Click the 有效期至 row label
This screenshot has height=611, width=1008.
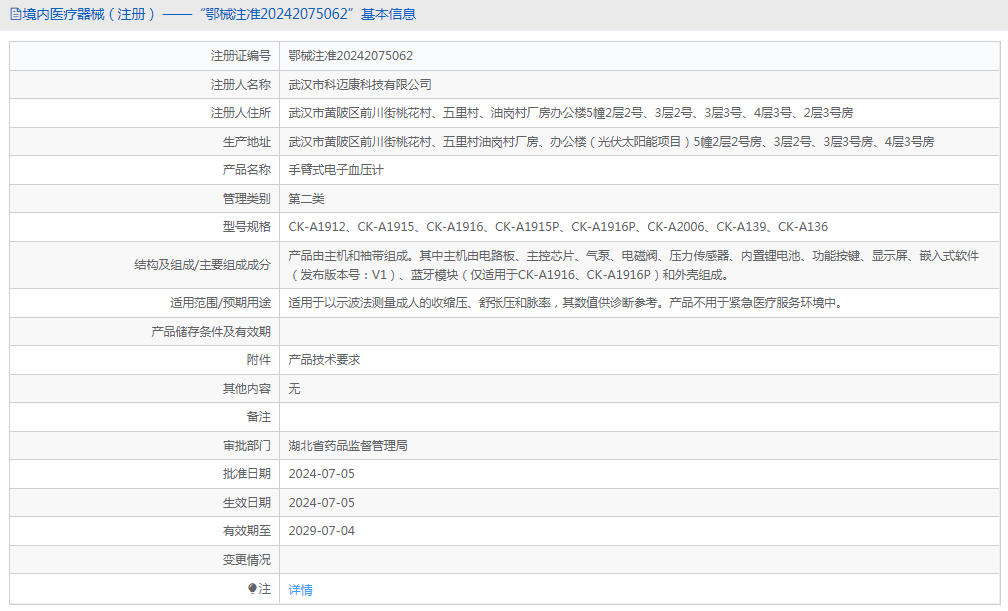pos(246,531)
